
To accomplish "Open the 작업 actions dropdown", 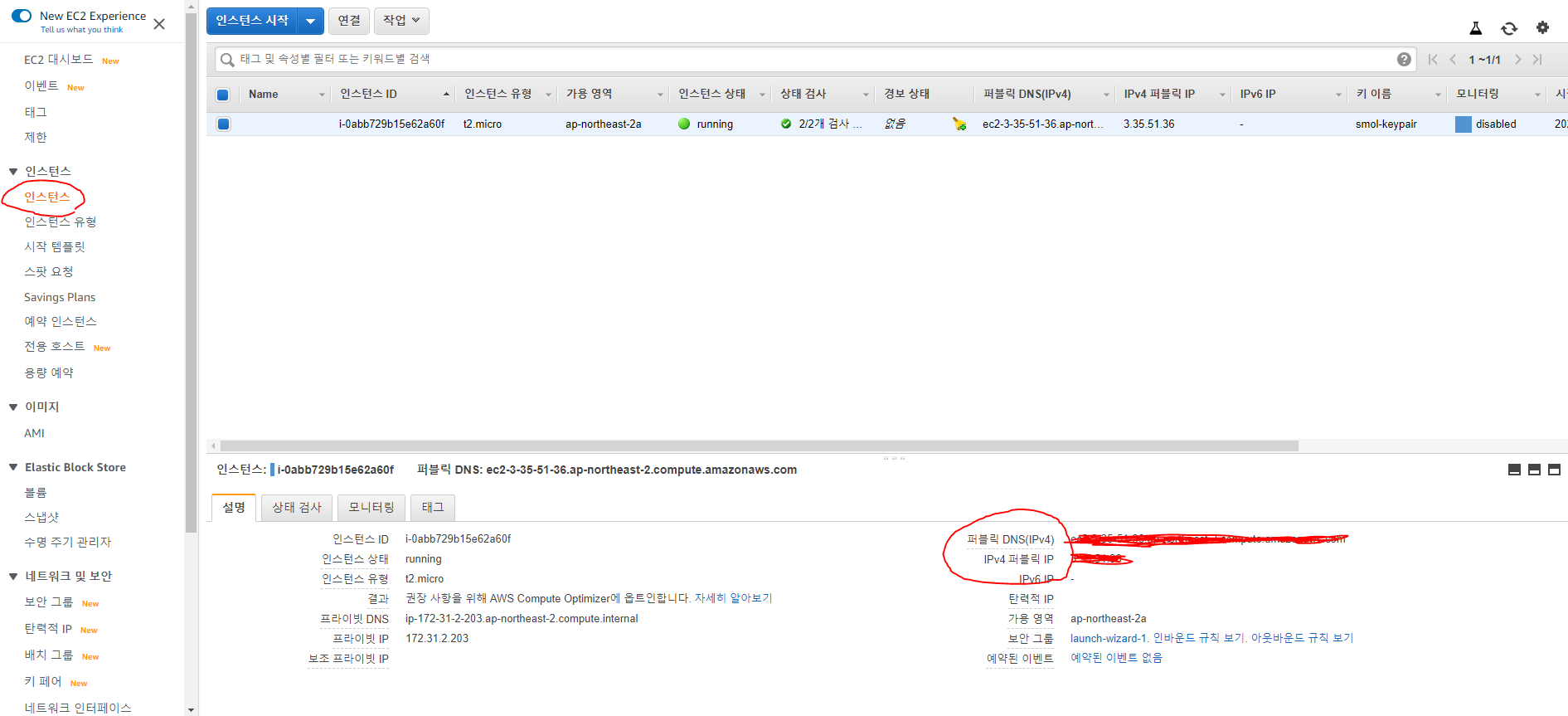I will pos(402,21).
